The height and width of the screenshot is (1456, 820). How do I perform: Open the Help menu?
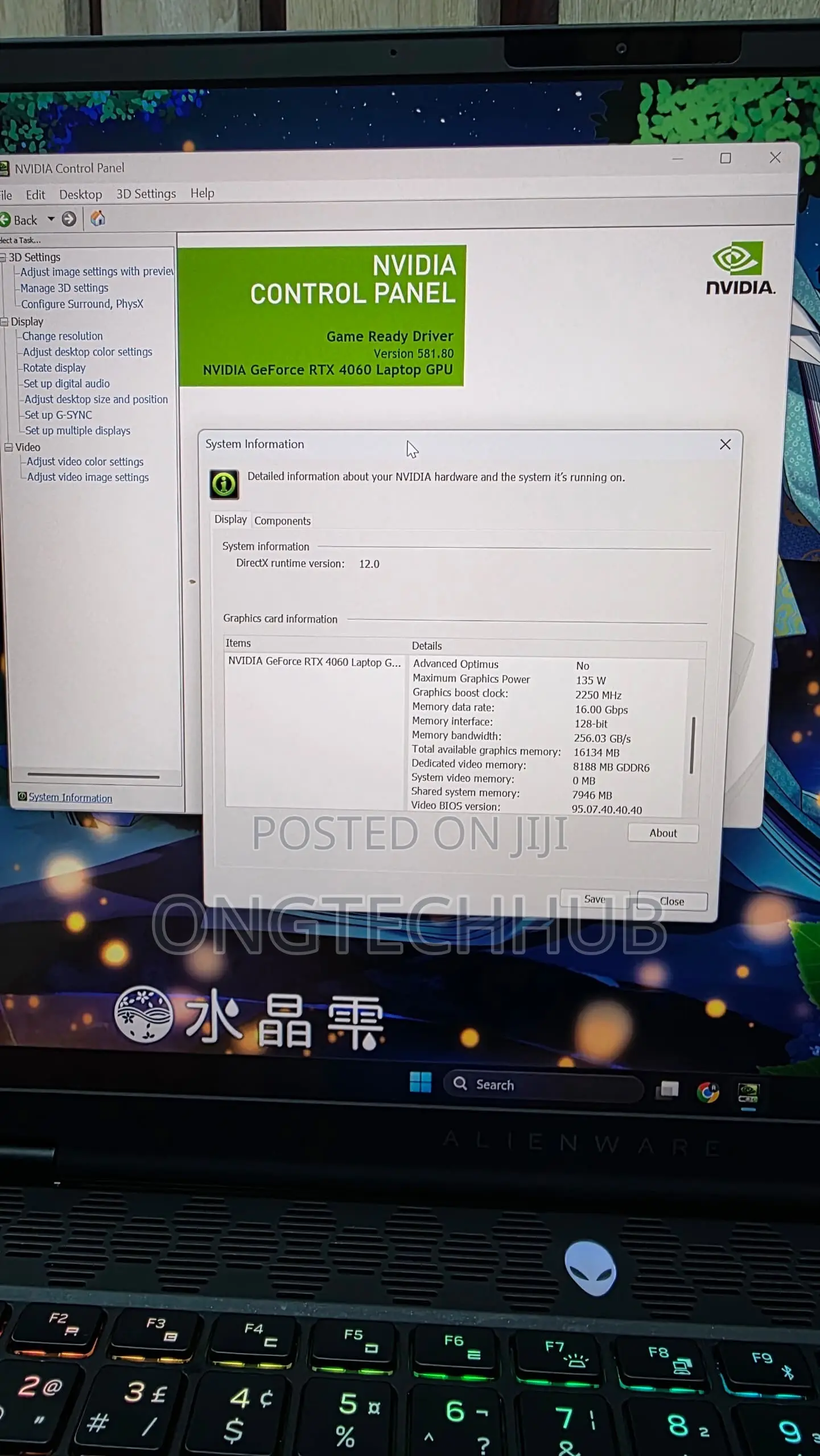(202, 193)
